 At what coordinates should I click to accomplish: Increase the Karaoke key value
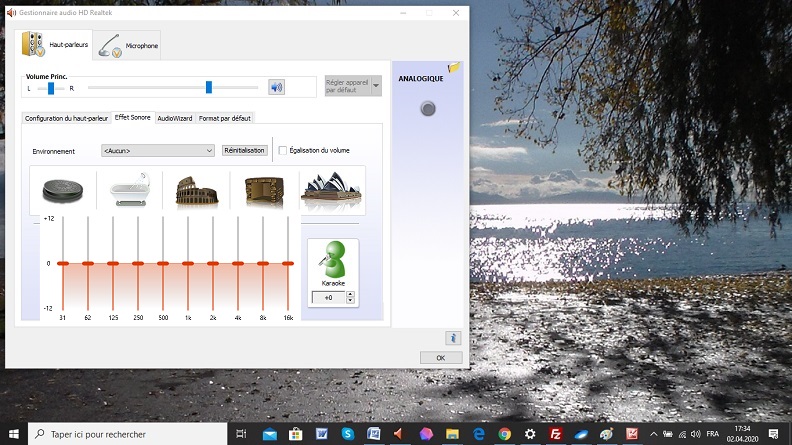[350, 294]
